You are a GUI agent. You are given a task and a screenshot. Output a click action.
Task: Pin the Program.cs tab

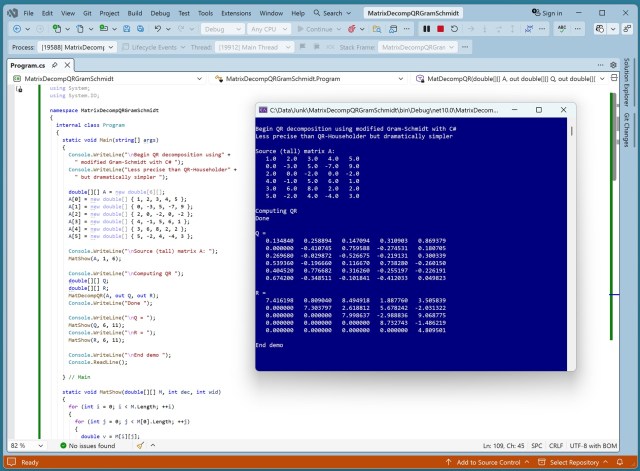[x=55, y=65]
